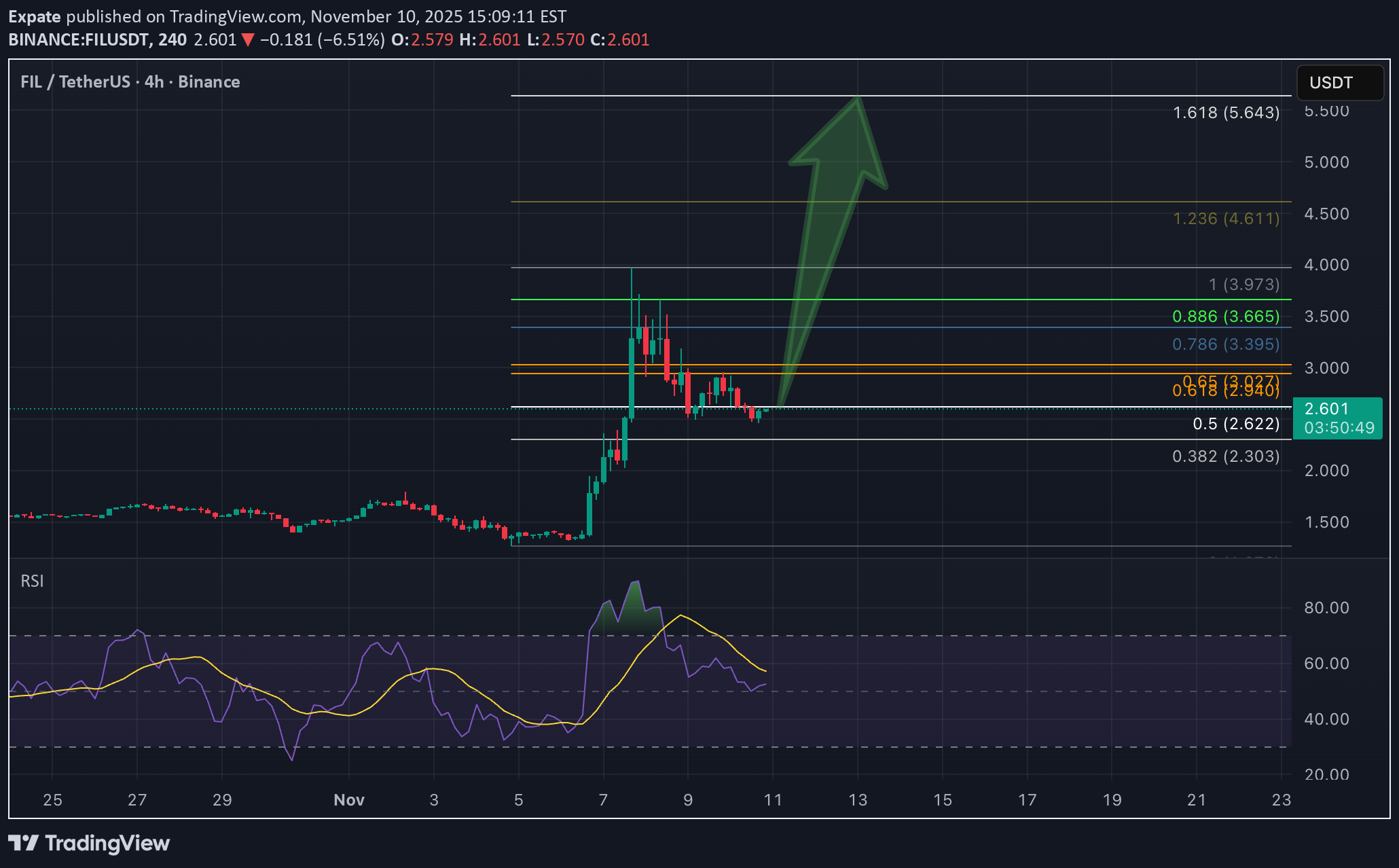
Task: Select the 1.236 (4.611) Fibonacci line label
Action: 1226,219
